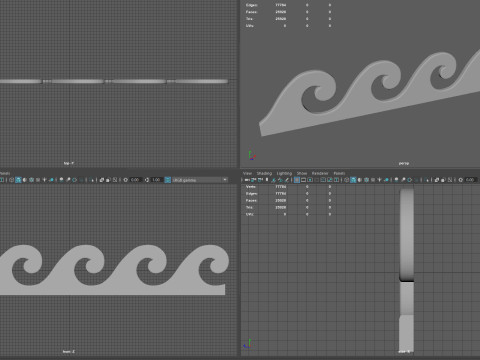The height and width of the screenshot is (360, 480).
Task: Click Exposure reset icon in front panel
Action: click(x=125, y=180)
